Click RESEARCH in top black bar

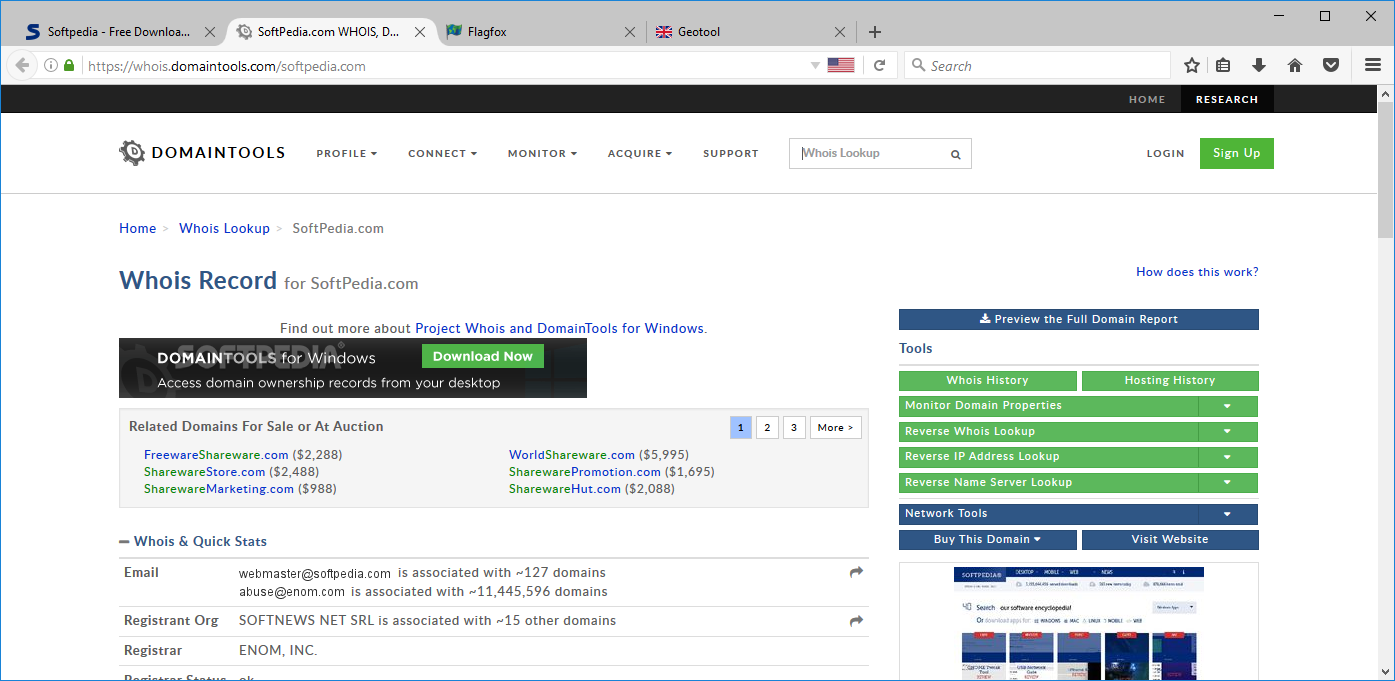point(1227,100)
